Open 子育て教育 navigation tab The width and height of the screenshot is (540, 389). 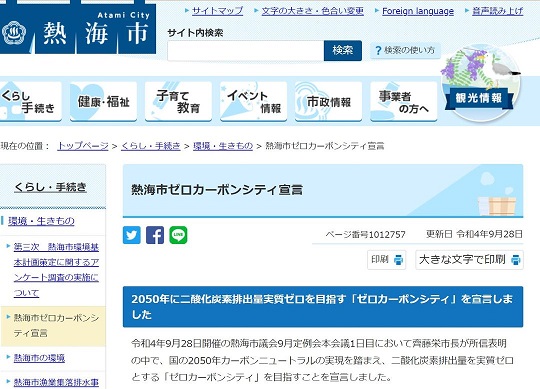pyautogui.click(x=178, y=101)
